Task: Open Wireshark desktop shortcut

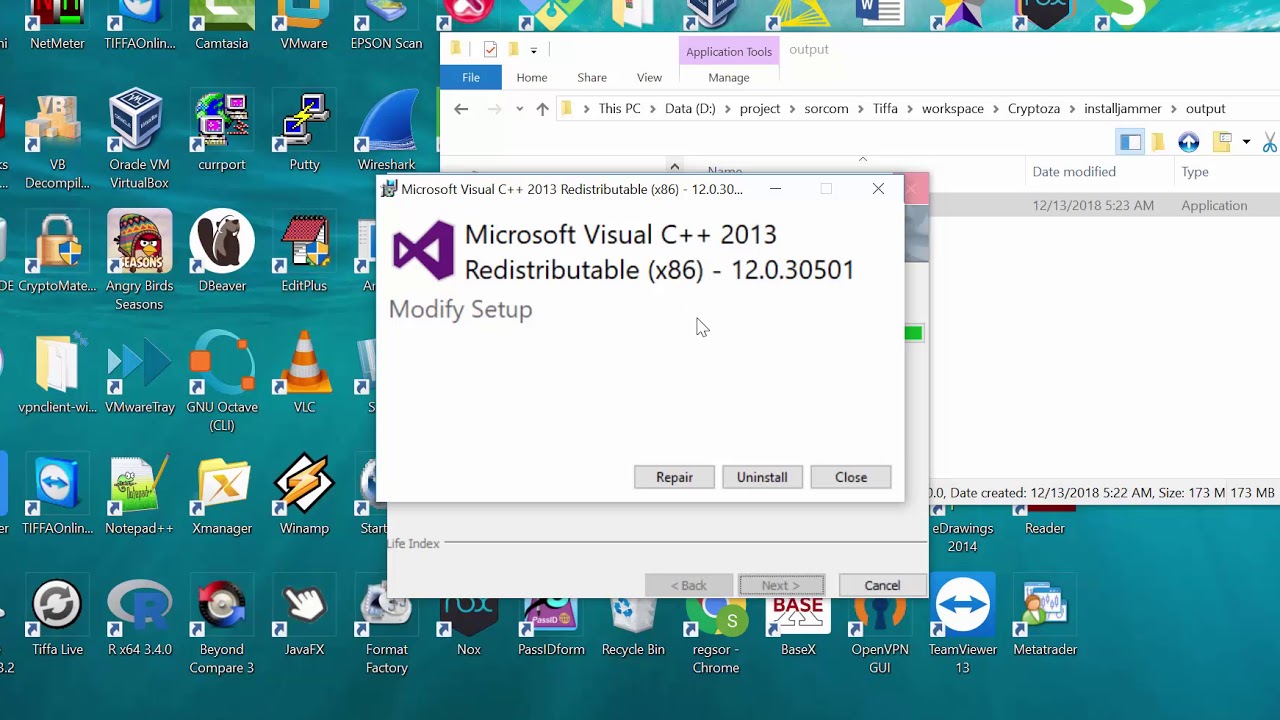Action: (386, 132)
